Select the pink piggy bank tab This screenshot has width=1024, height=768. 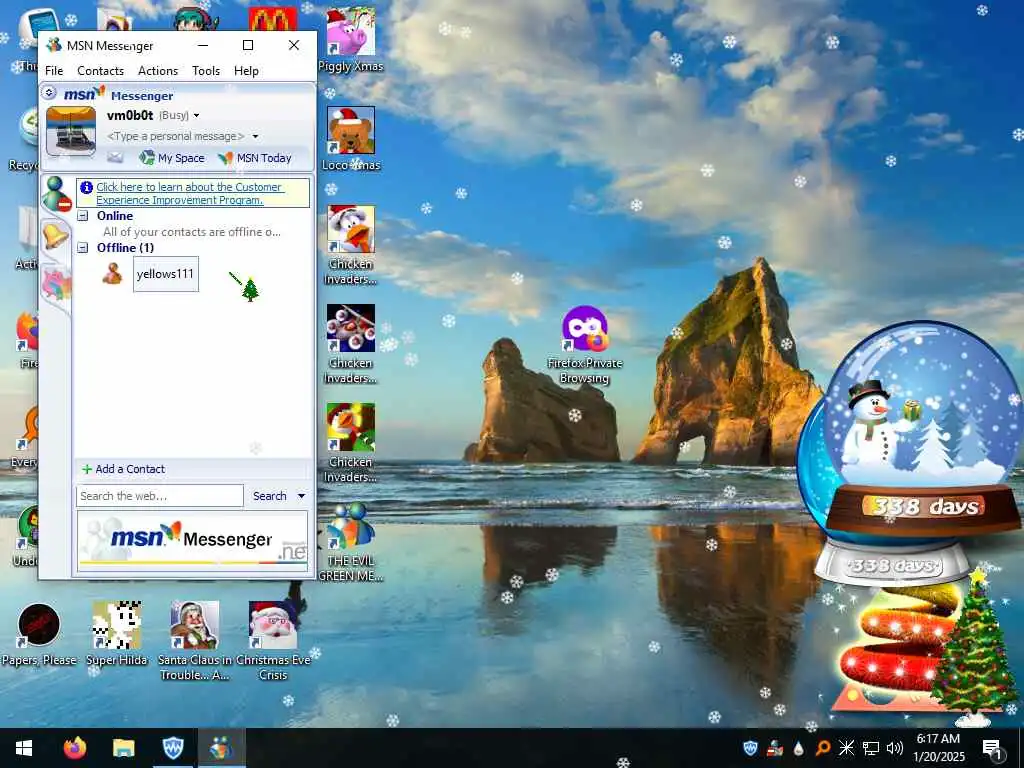pos(56,285)
